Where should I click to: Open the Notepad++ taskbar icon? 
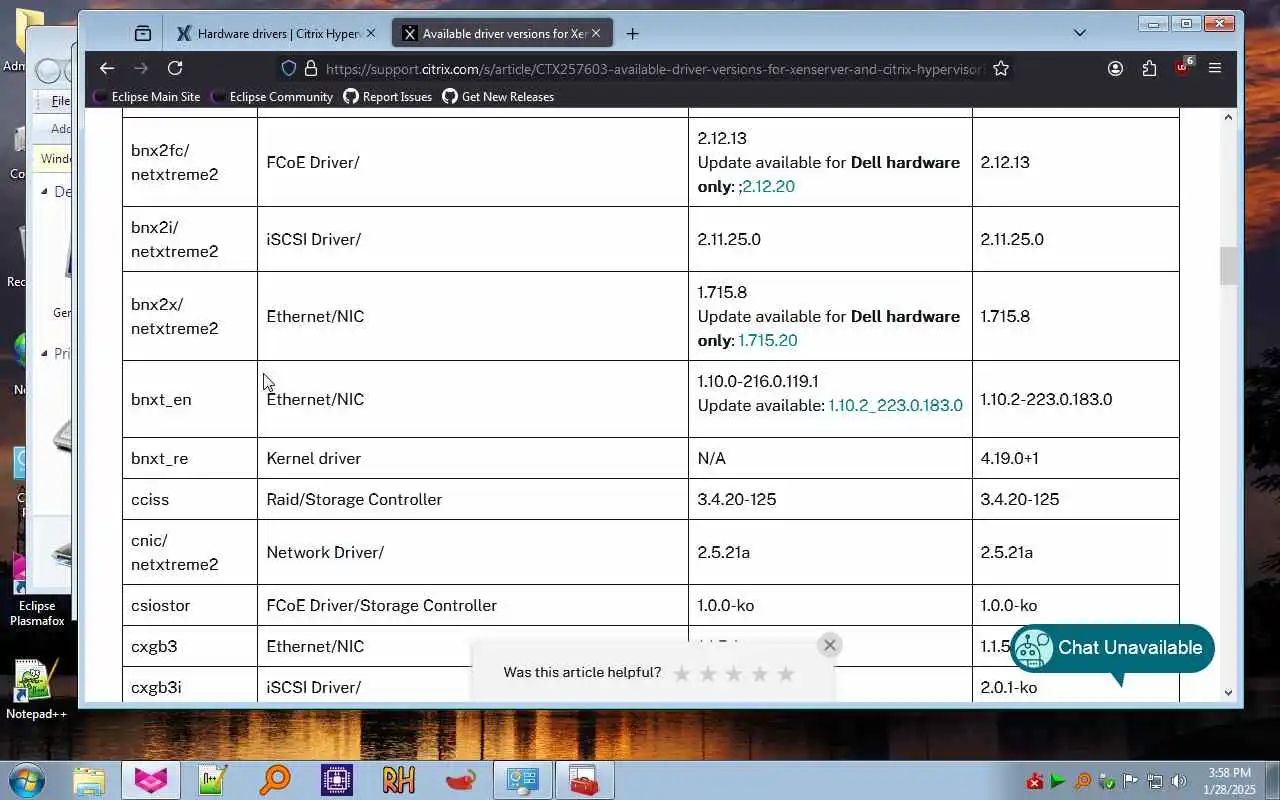point(213,780)
